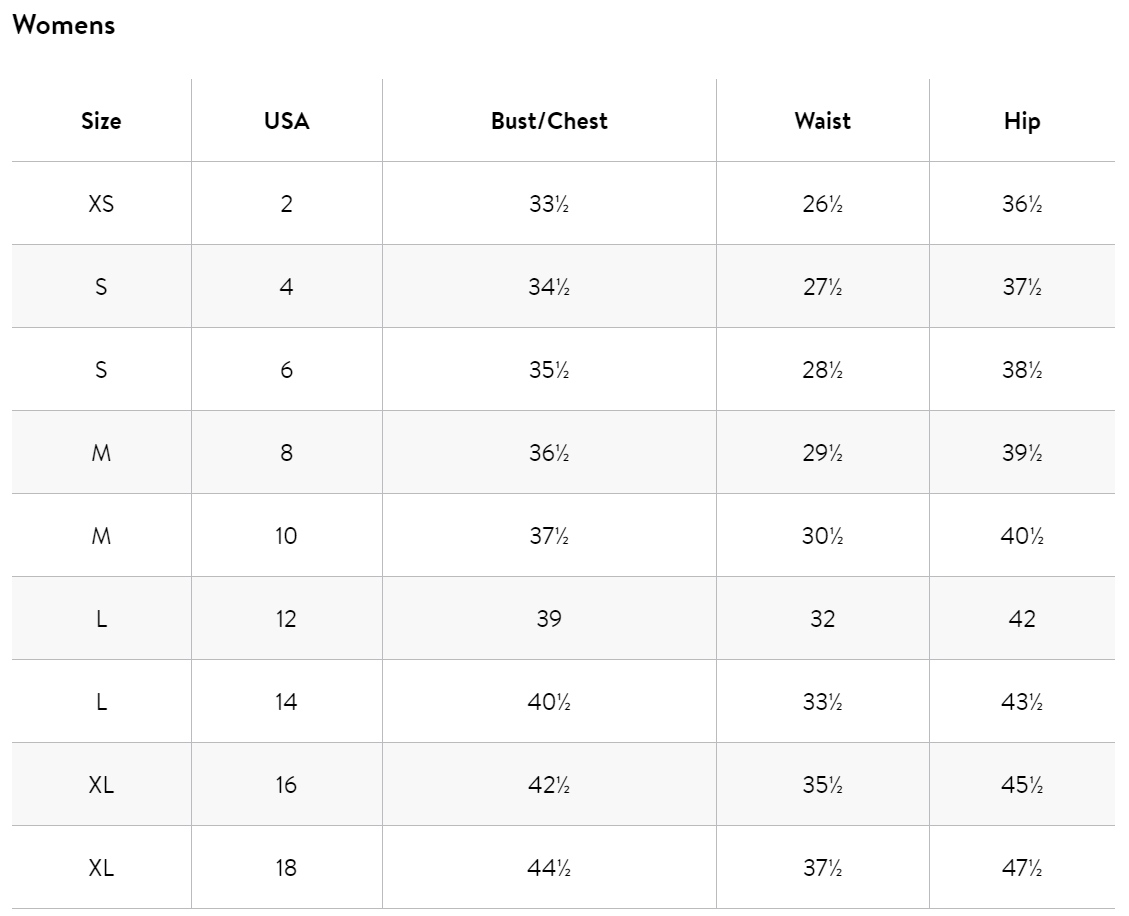Click the Waist column header
This screenshot has width=1129, height=916.
822,121
